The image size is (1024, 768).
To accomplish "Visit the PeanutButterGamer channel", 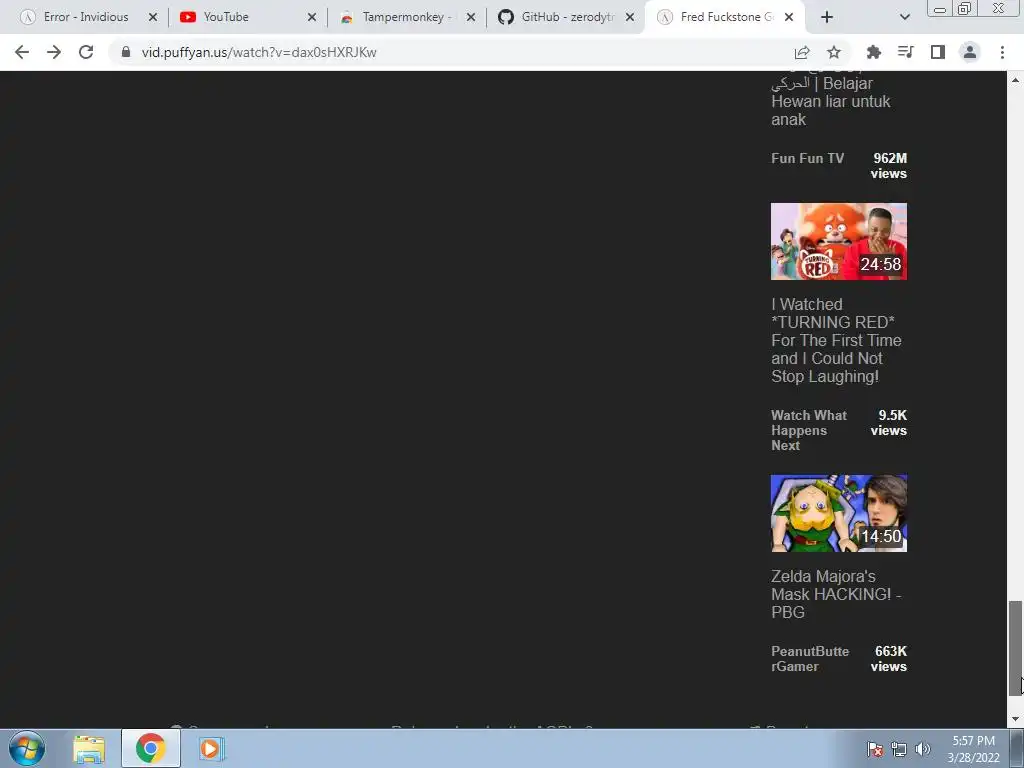I will tap(810, 659).
